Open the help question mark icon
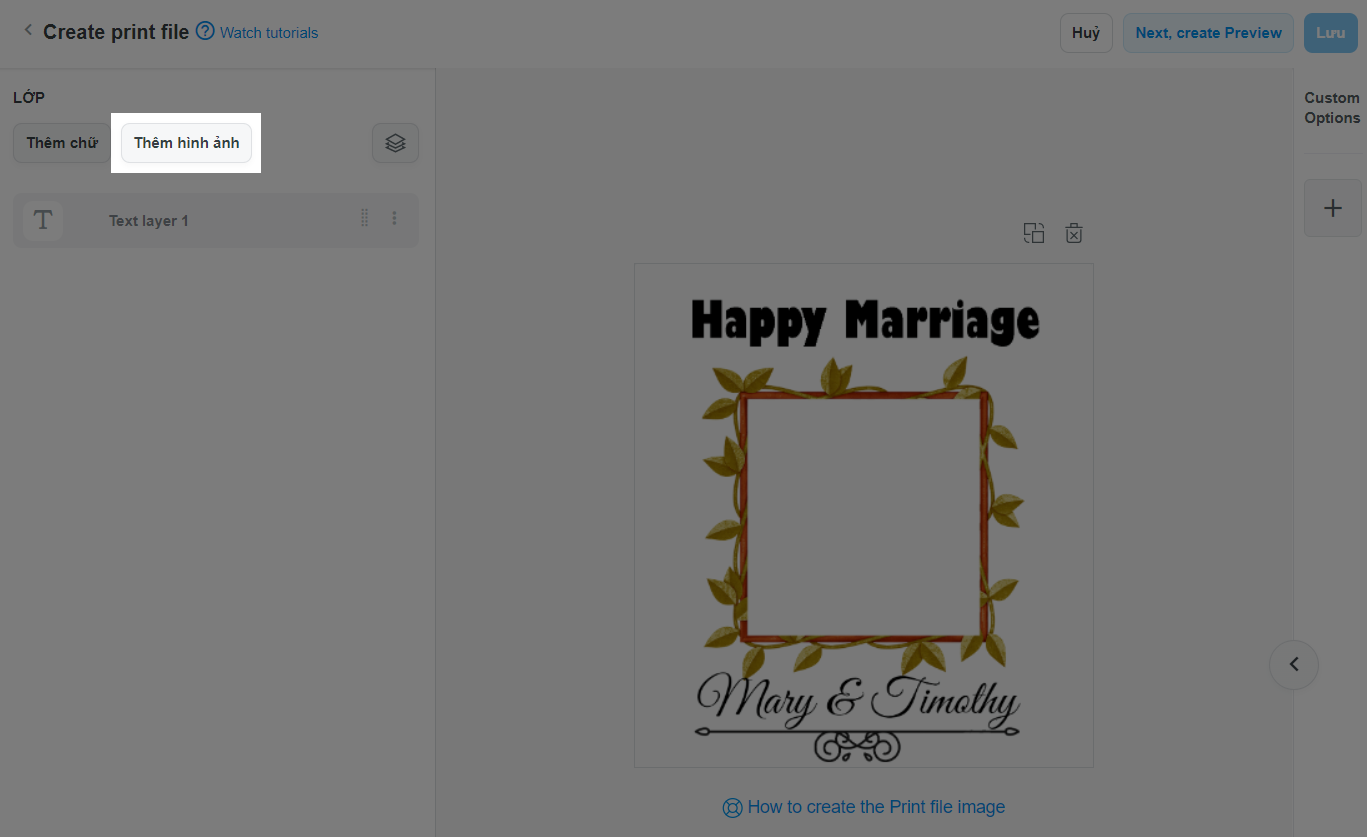Screen dimensions: 1367x837 [x=205, y=32]
